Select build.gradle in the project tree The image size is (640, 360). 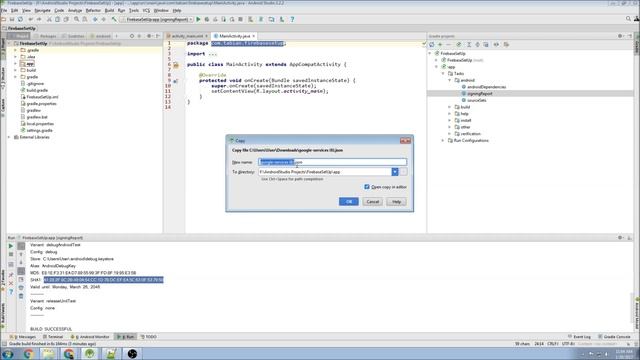37,90
